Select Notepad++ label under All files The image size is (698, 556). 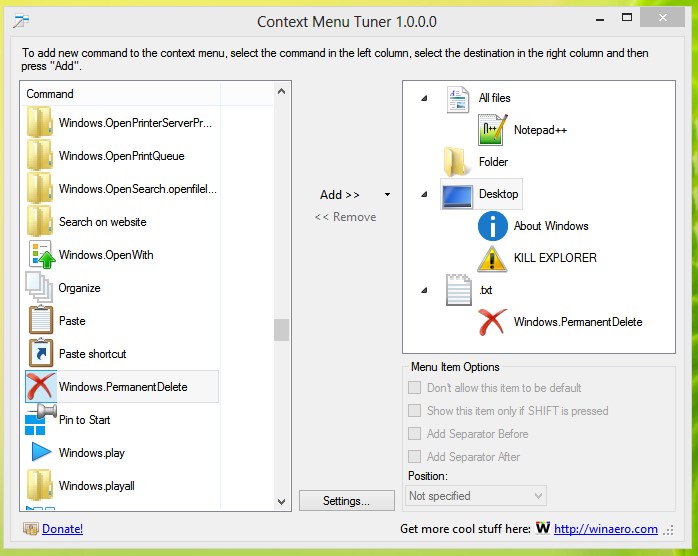click(x=540, y=130)
